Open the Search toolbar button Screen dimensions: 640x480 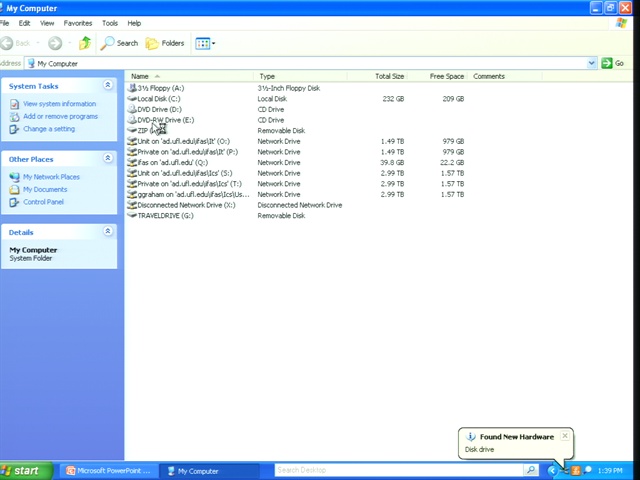click(119, 43)
